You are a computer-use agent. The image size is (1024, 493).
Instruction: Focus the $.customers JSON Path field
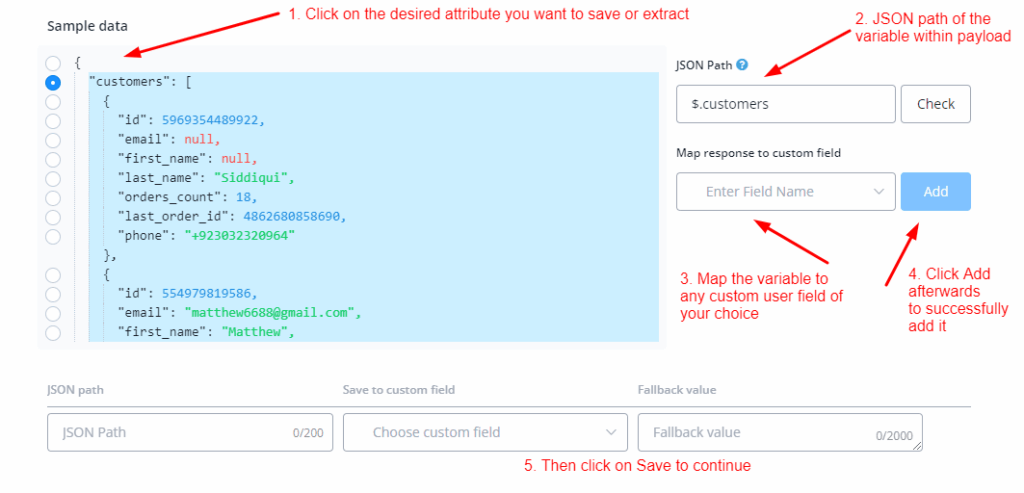pos(785,104)
